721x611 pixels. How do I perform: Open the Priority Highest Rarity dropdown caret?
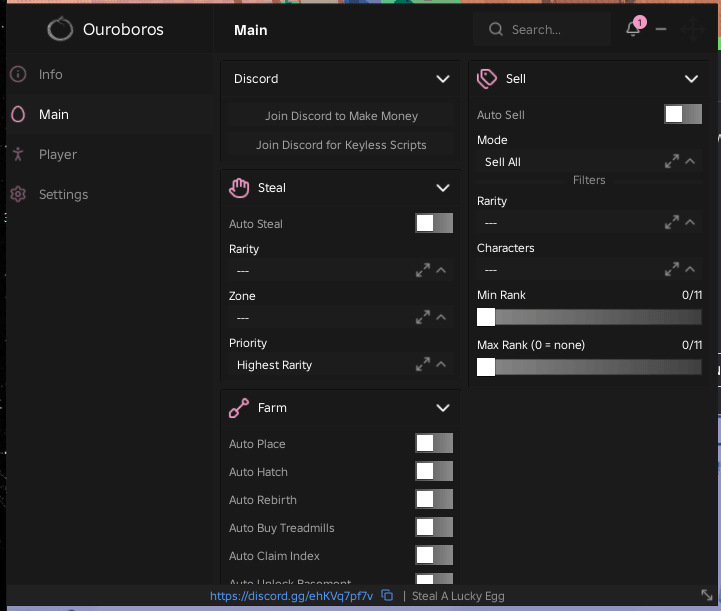(x=441, y=364)
